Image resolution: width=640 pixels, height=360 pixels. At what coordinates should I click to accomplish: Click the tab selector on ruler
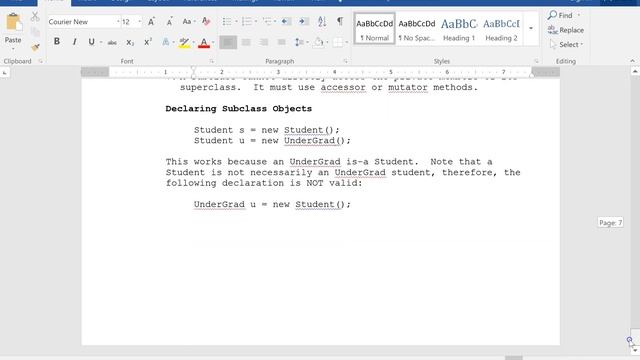pos(5,73)
